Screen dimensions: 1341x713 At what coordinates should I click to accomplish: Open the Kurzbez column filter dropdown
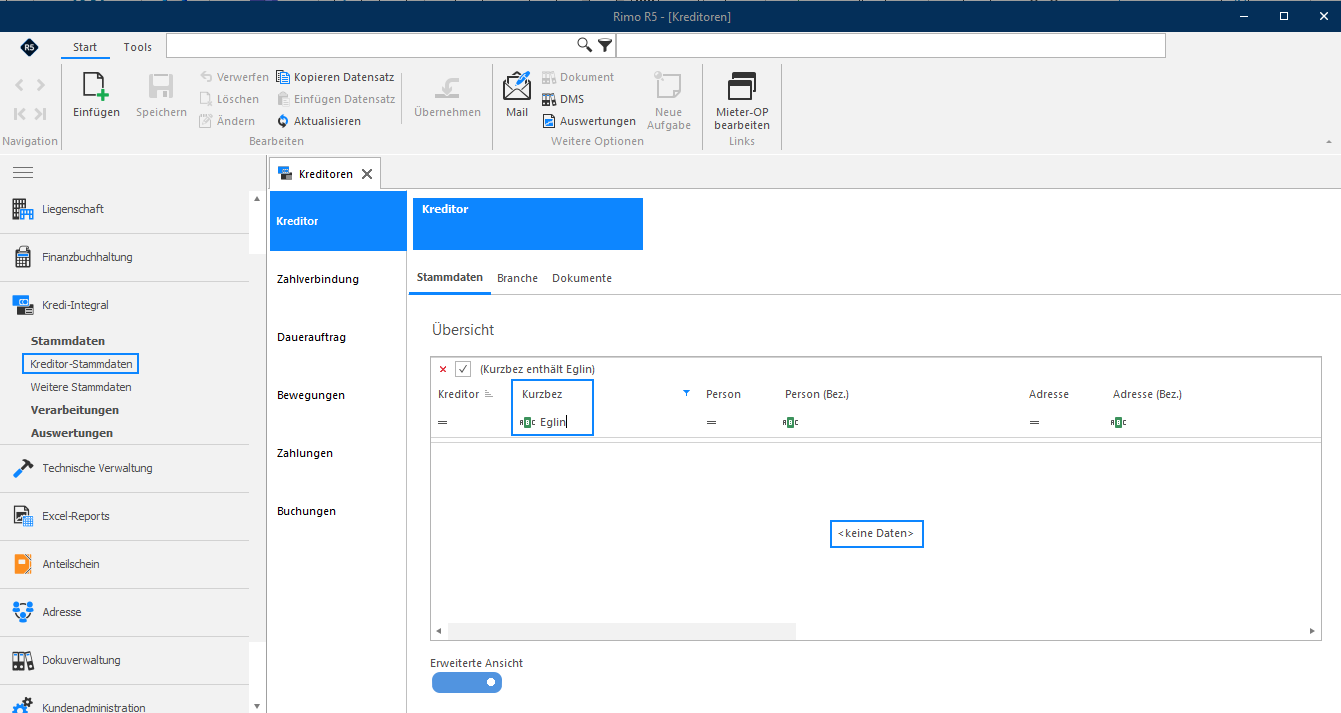pyautogui.click(x=686, y=394)
